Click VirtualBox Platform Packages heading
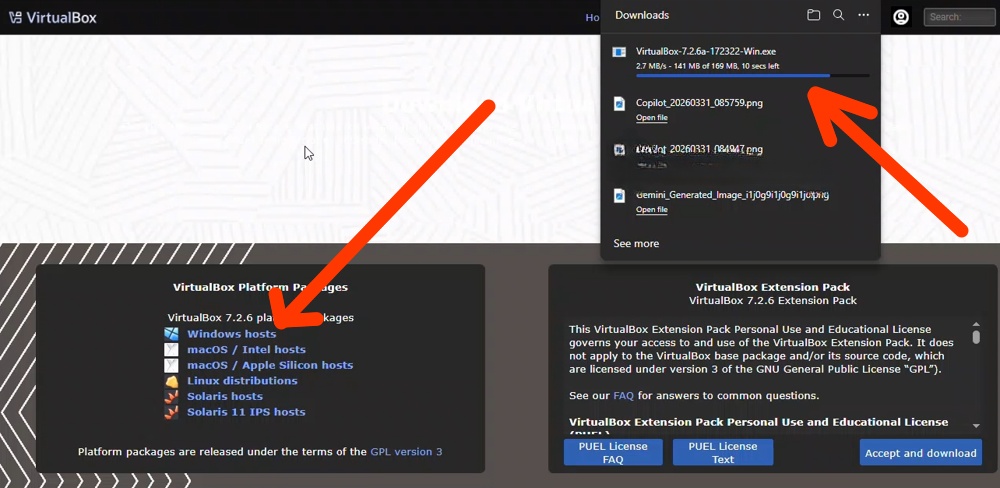1000x488 pixels. point(260,287)
